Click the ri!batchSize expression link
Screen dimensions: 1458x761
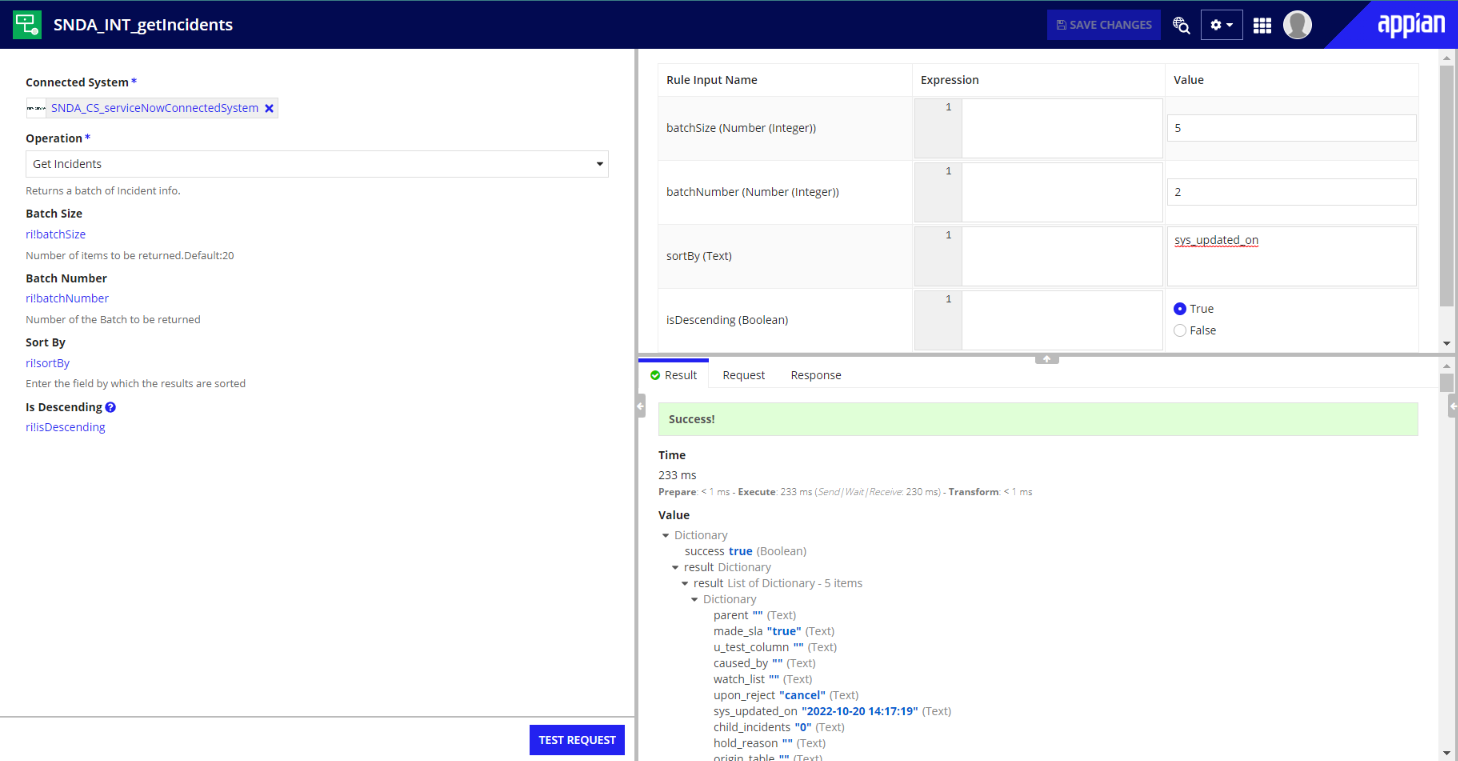pyautogui.click(x=56, y=234)
